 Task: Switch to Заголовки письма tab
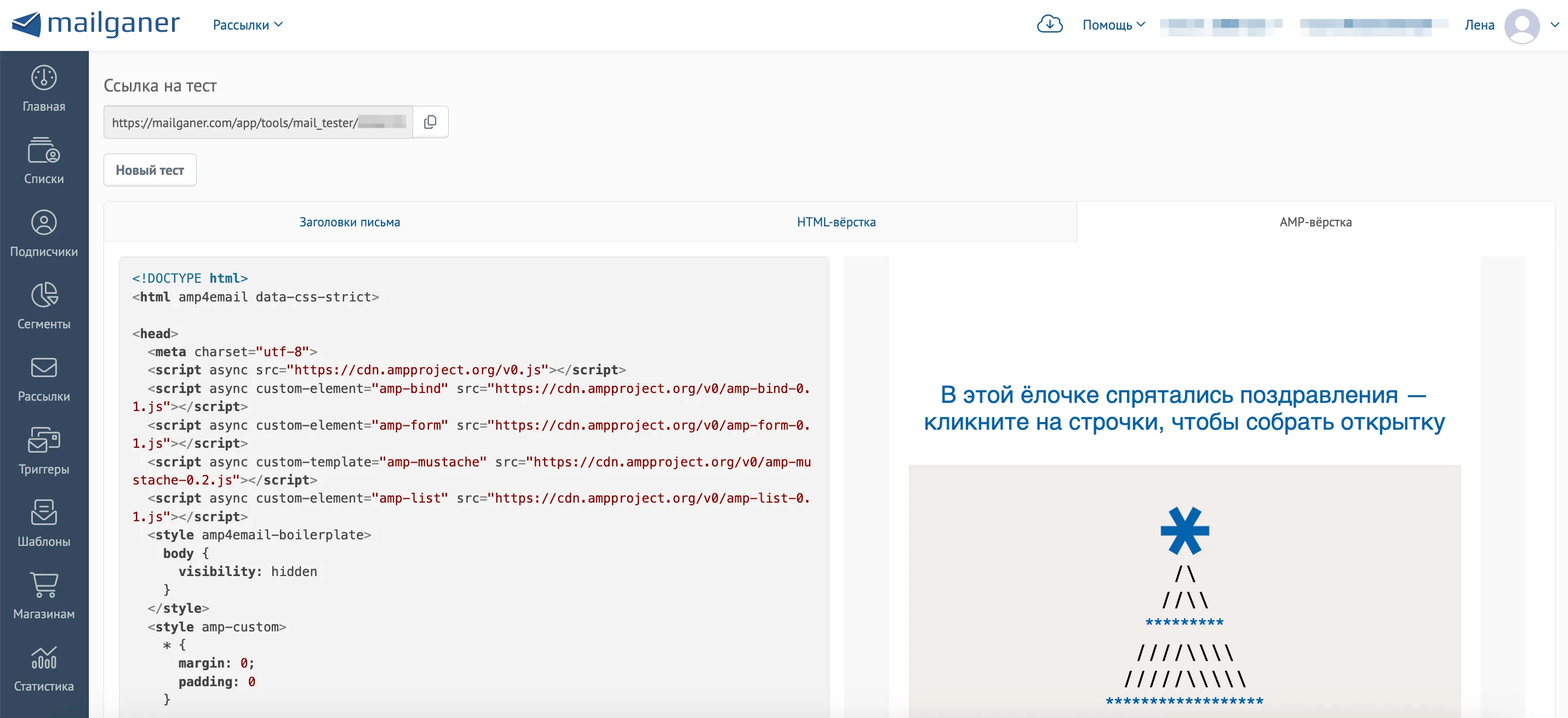click(350, 223)
